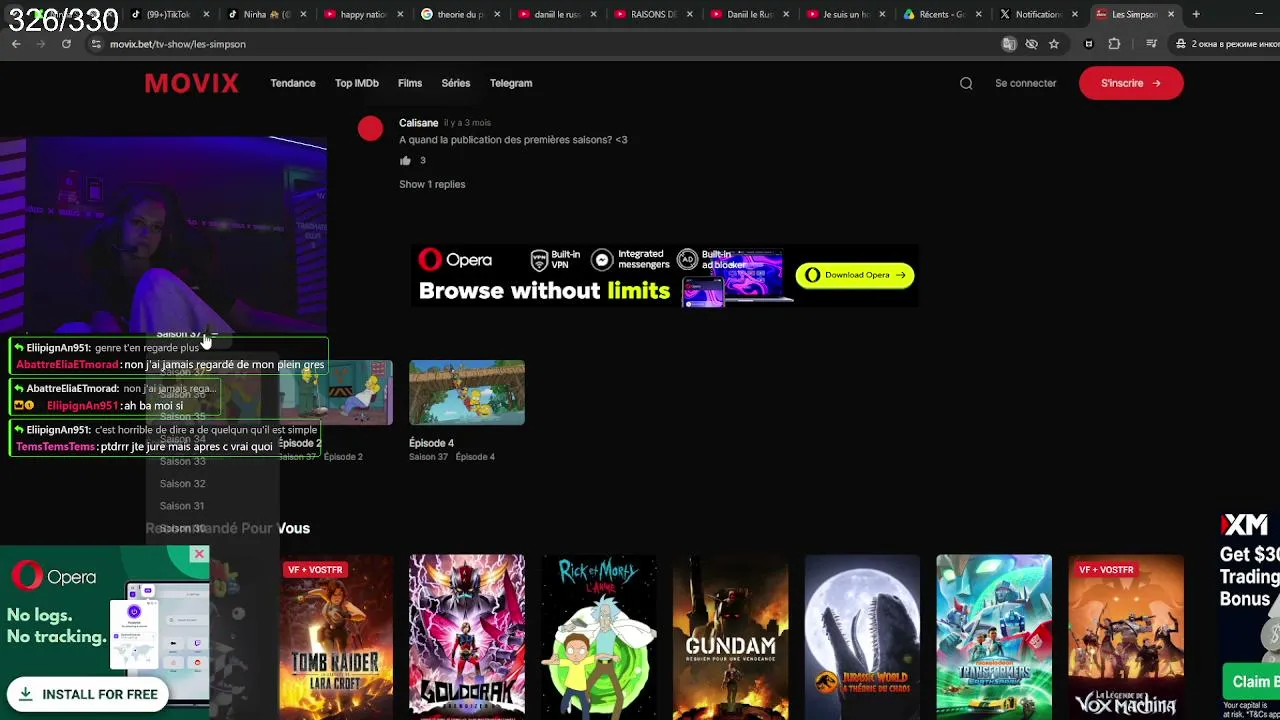Open the Transformers poster
The width and height of the screenshot is (1280, 720).
click(994, 636)
